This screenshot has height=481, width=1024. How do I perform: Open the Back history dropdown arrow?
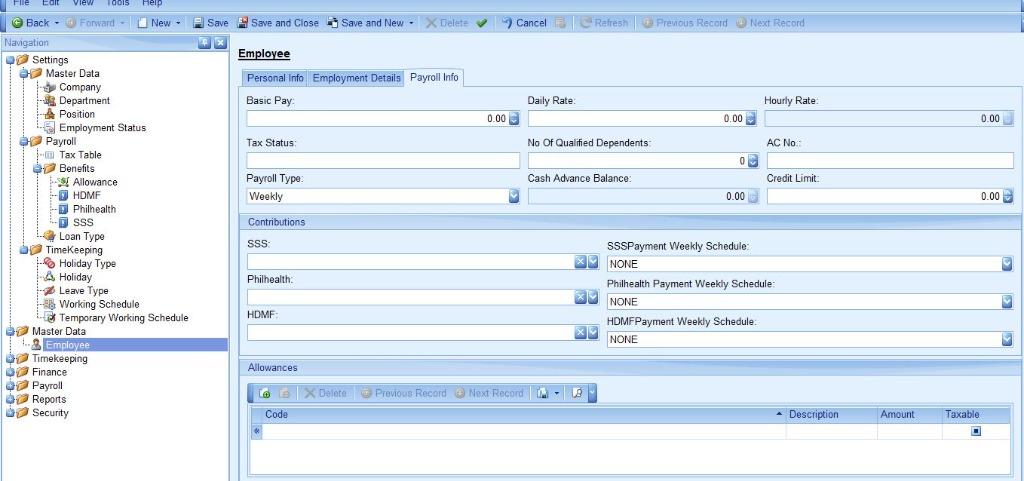click(56, 23)
